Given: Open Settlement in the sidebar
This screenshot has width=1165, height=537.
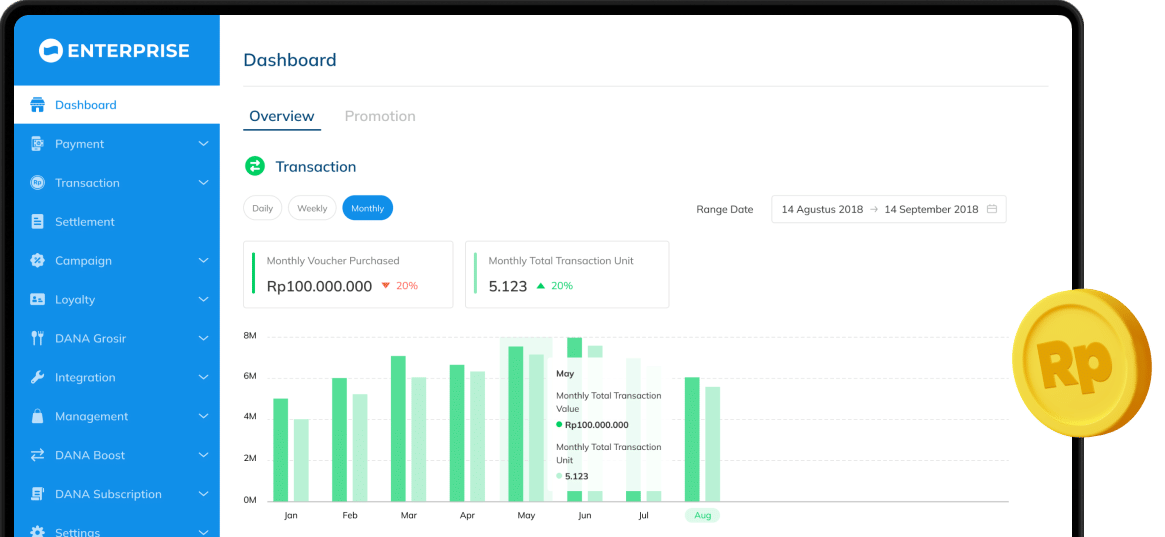Looking at the screenshot, I should [117, 221].
